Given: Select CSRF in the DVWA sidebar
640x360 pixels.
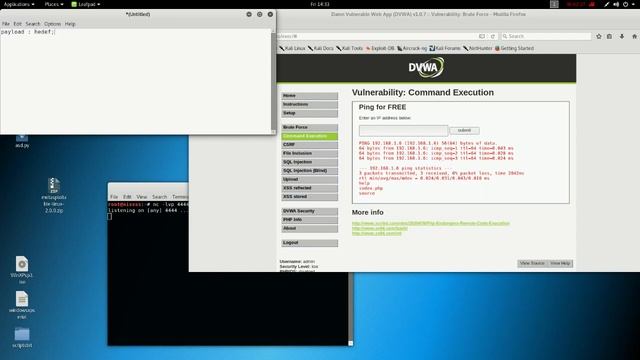Looking at the screenshot, I should 309,144.
